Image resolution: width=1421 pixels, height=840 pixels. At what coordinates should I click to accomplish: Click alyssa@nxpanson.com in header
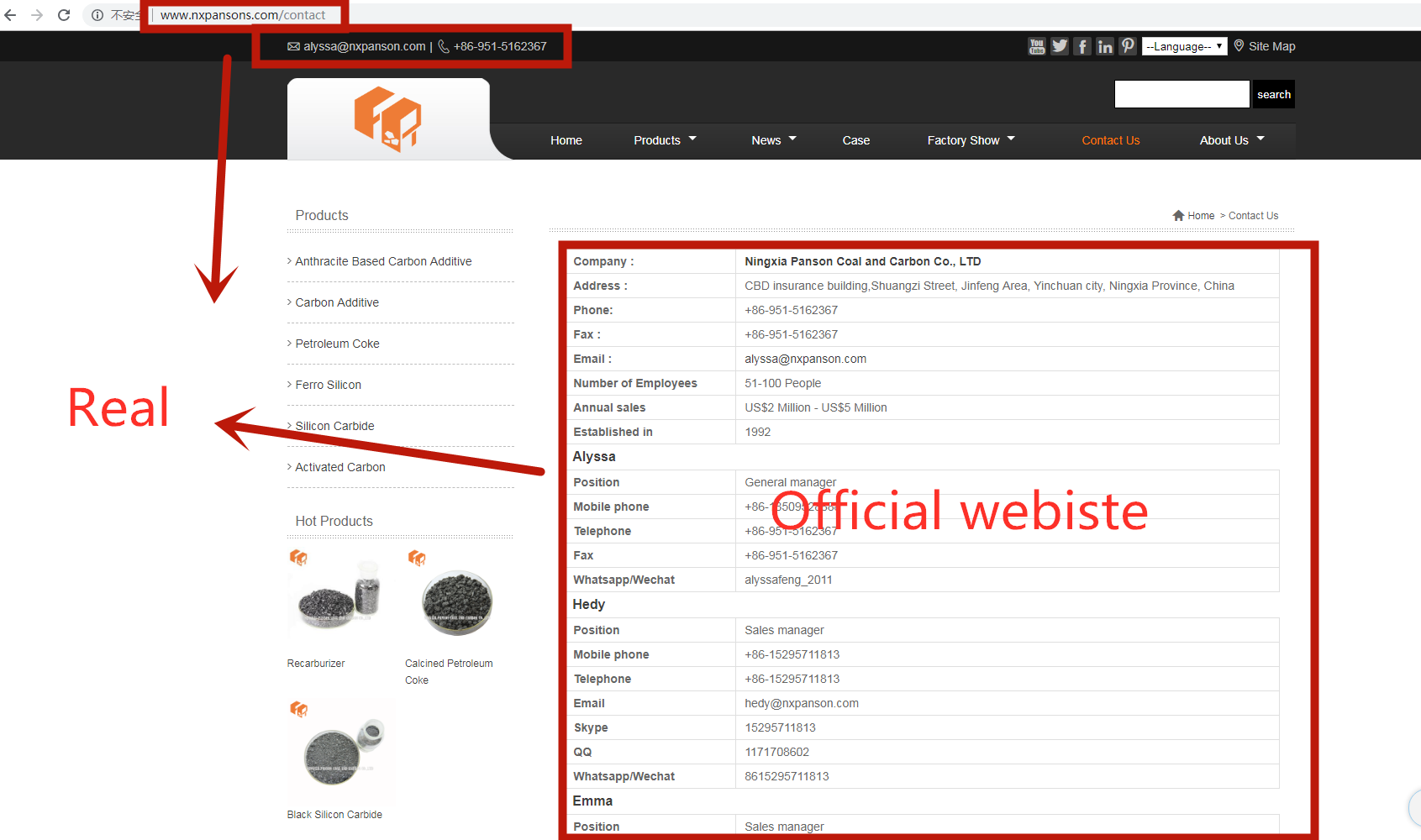pyautogui.click(x=365, y=46)
